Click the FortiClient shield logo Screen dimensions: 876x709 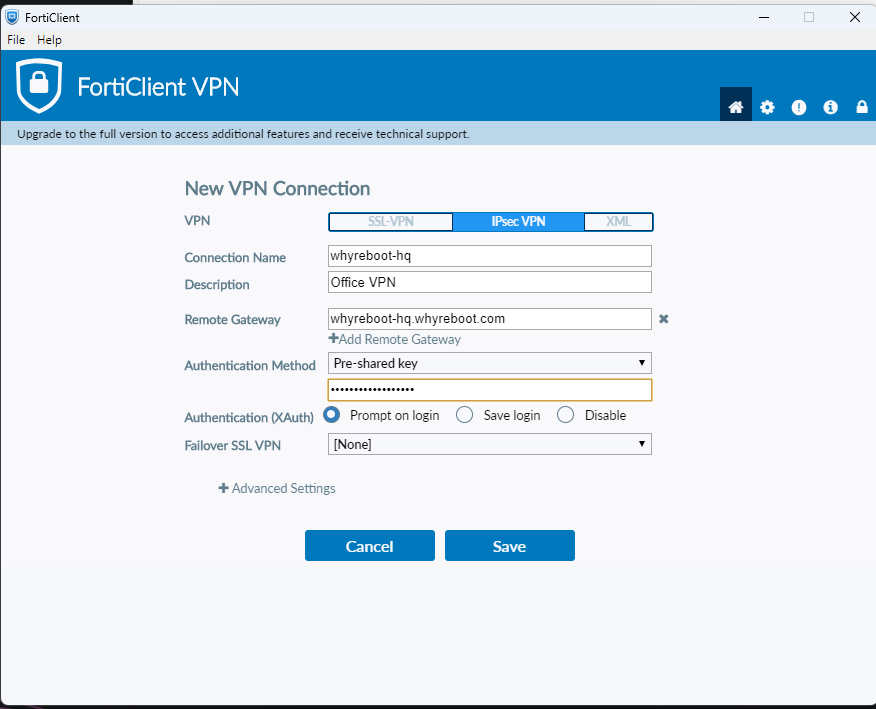(x=39, y=85)
